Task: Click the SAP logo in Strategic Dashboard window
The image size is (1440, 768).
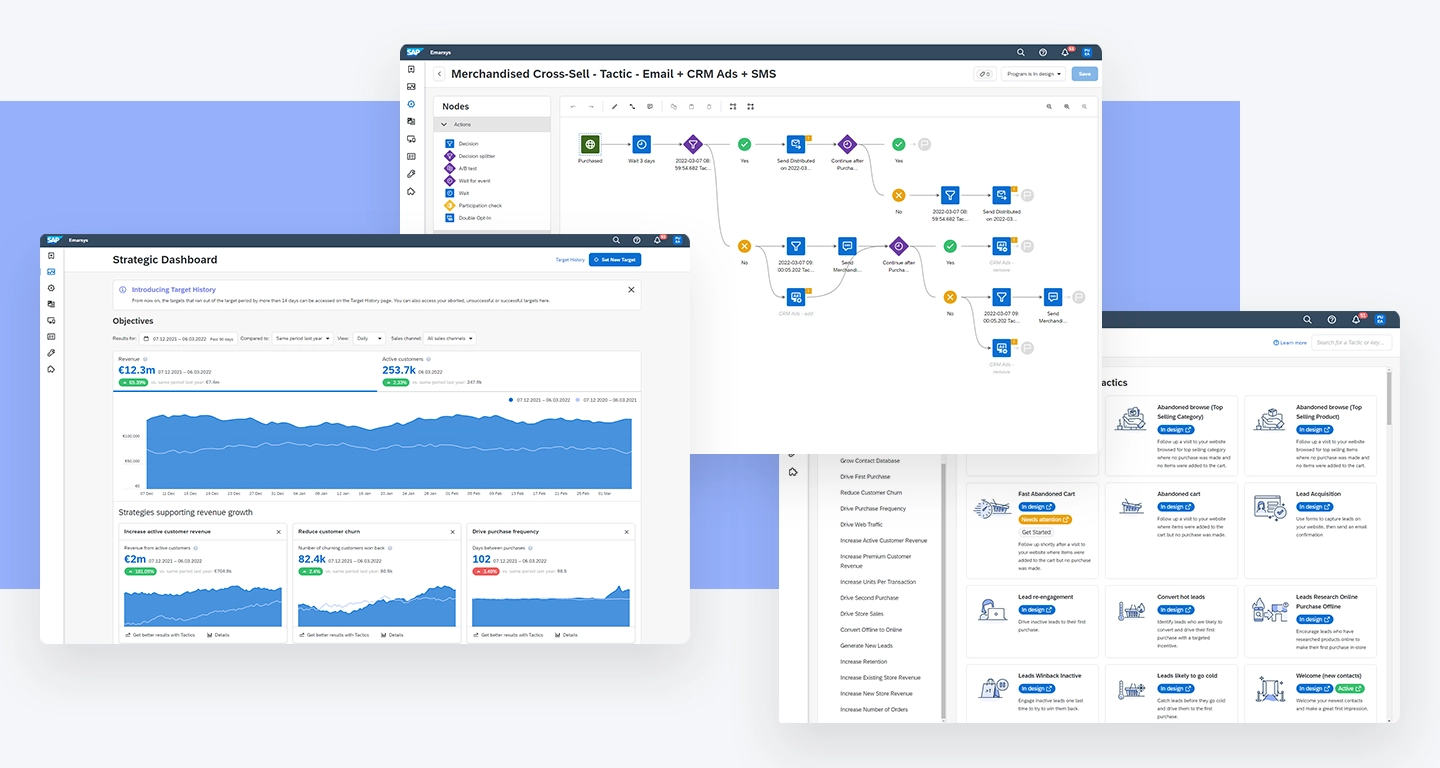Action: tap(53, 240)
